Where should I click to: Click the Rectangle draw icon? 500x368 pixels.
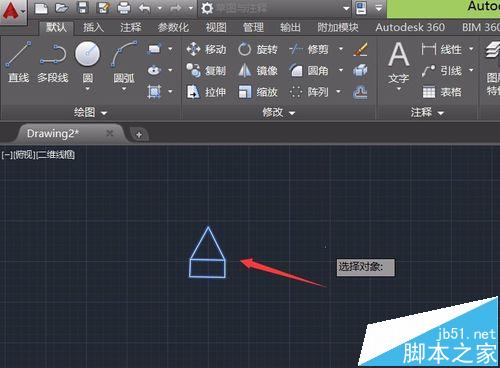tap(154, 49)
